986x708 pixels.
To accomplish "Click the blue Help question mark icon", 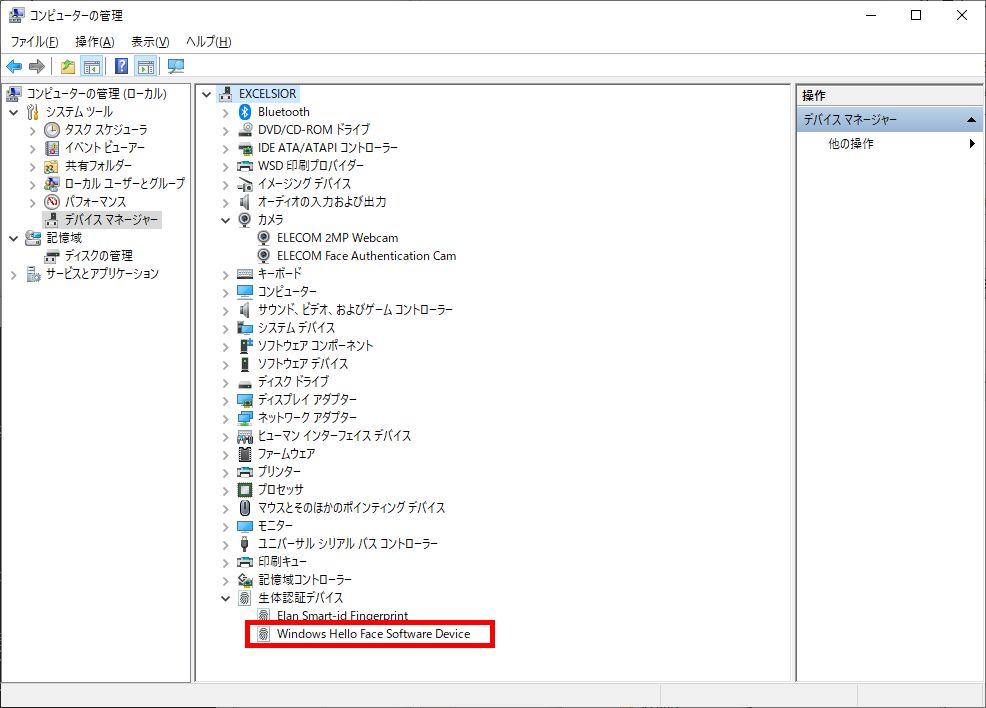I will click(x=121, y=67).
